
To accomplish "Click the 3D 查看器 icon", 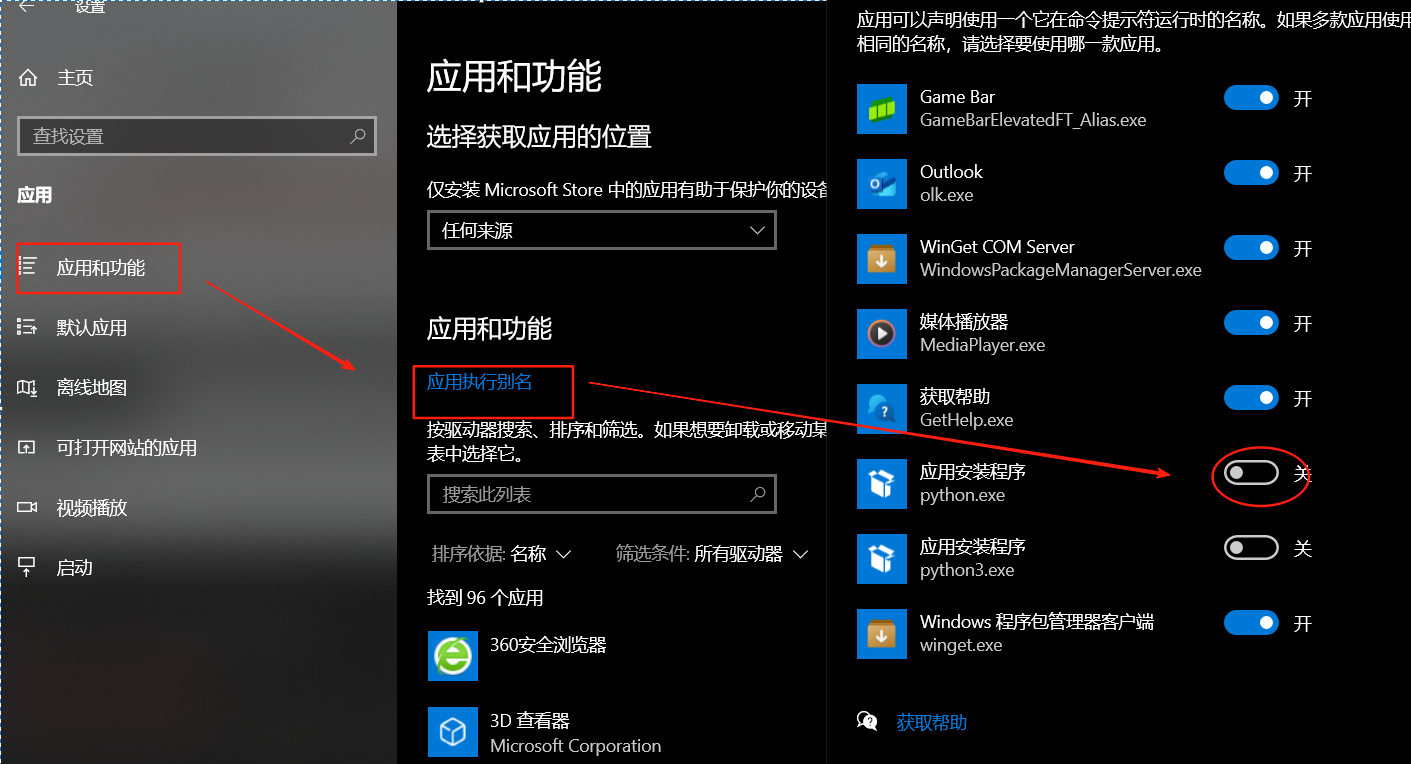I will (452, 731).
